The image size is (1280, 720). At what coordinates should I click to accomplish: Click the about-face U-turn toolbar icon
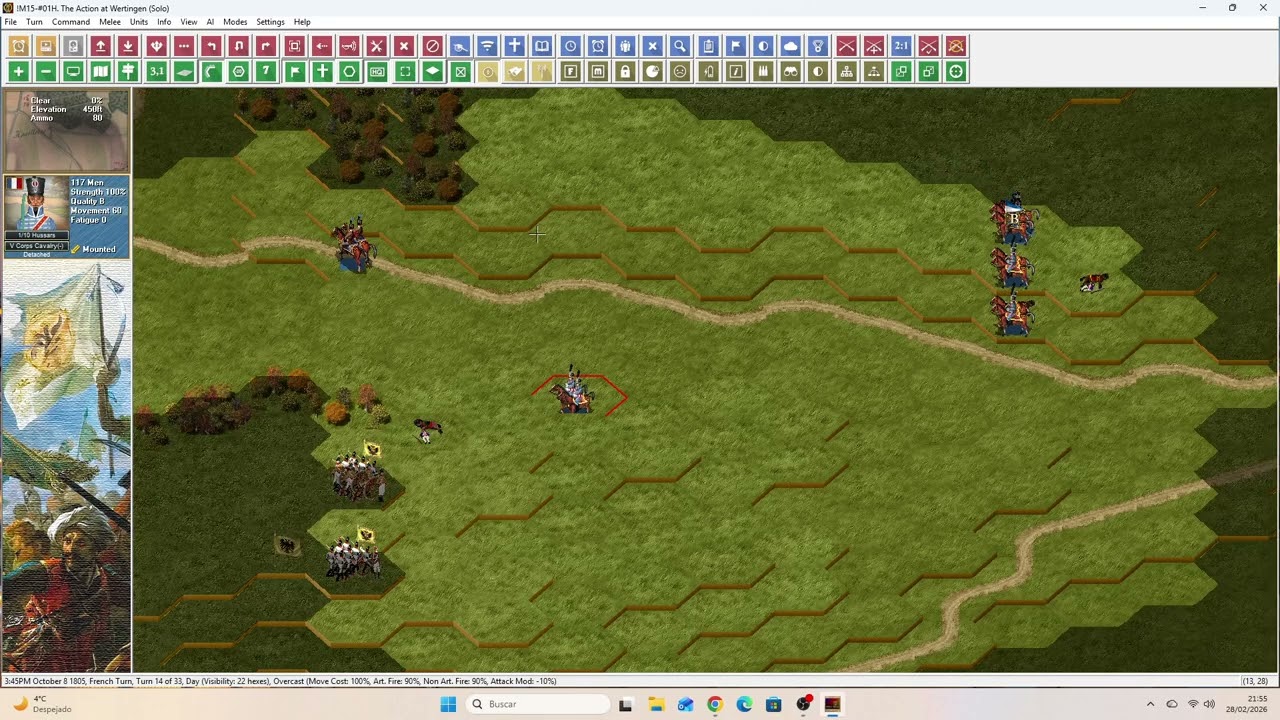click(238, 46)
